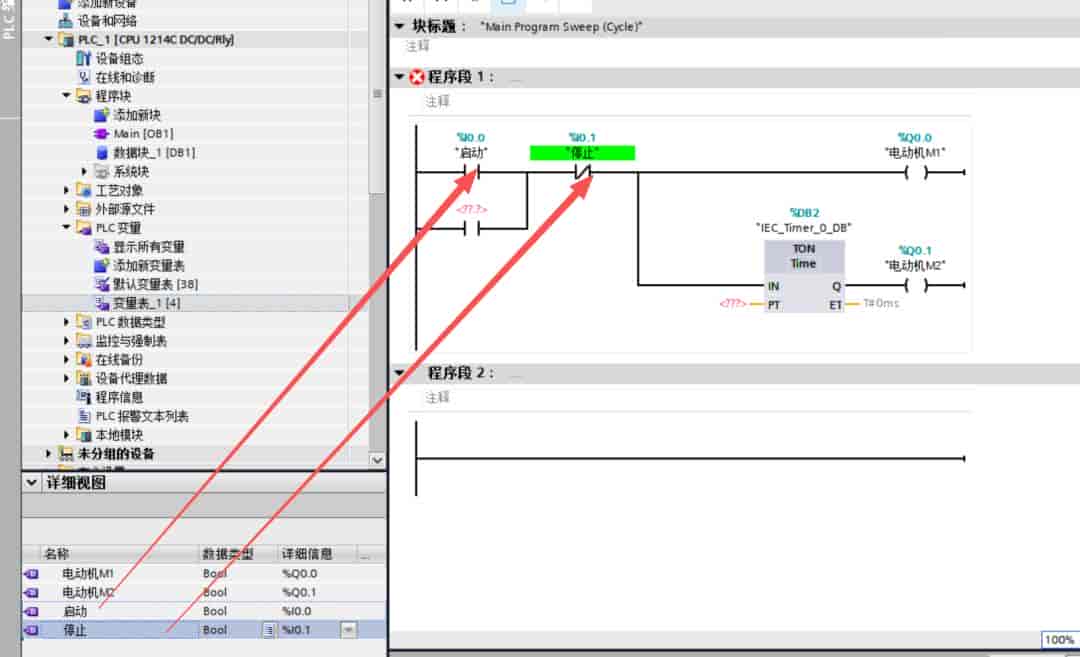Select the 电动机M1 row in detail view

pos(204,574)
